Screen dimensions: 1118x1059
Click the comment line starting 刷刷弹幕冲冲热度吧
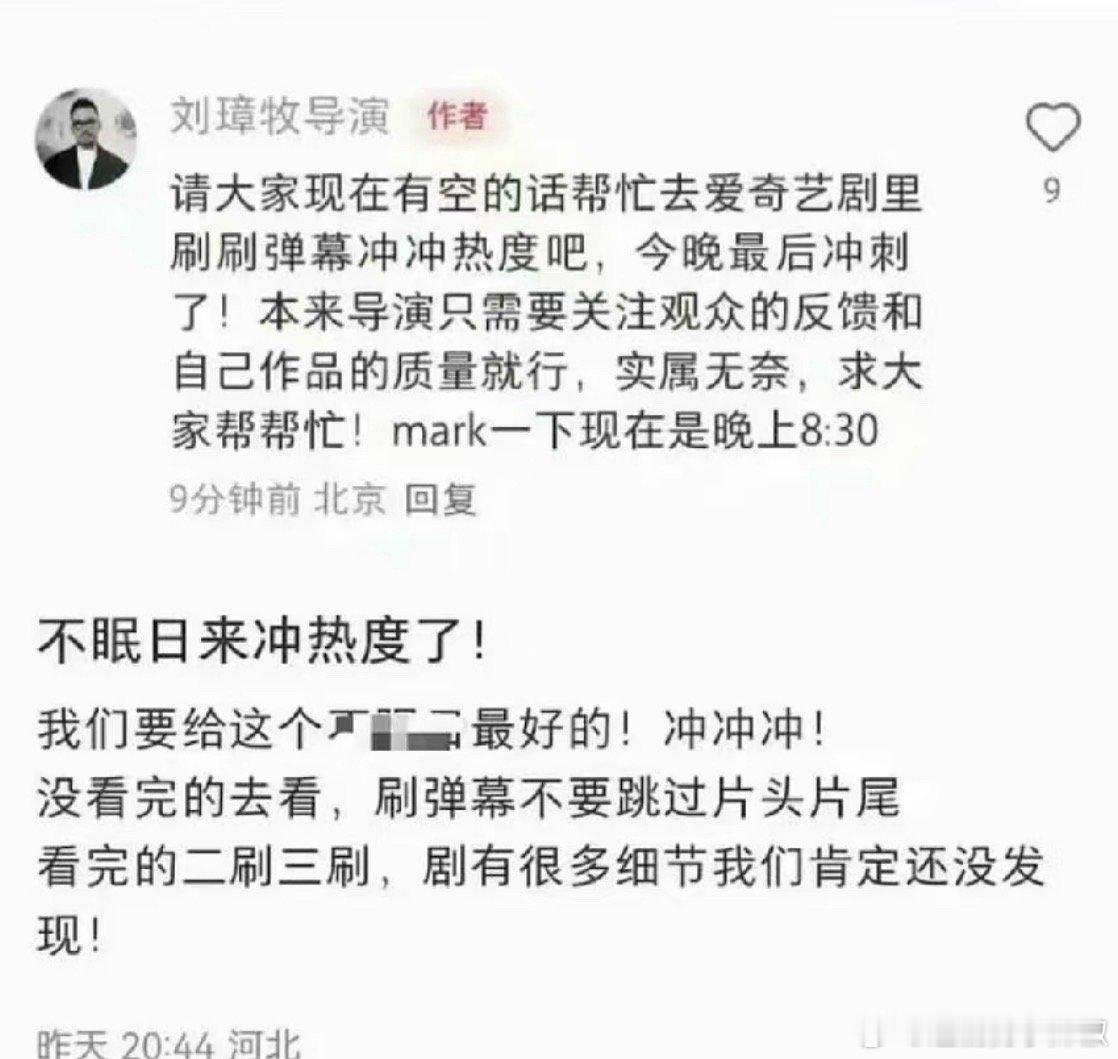(540, 252)
